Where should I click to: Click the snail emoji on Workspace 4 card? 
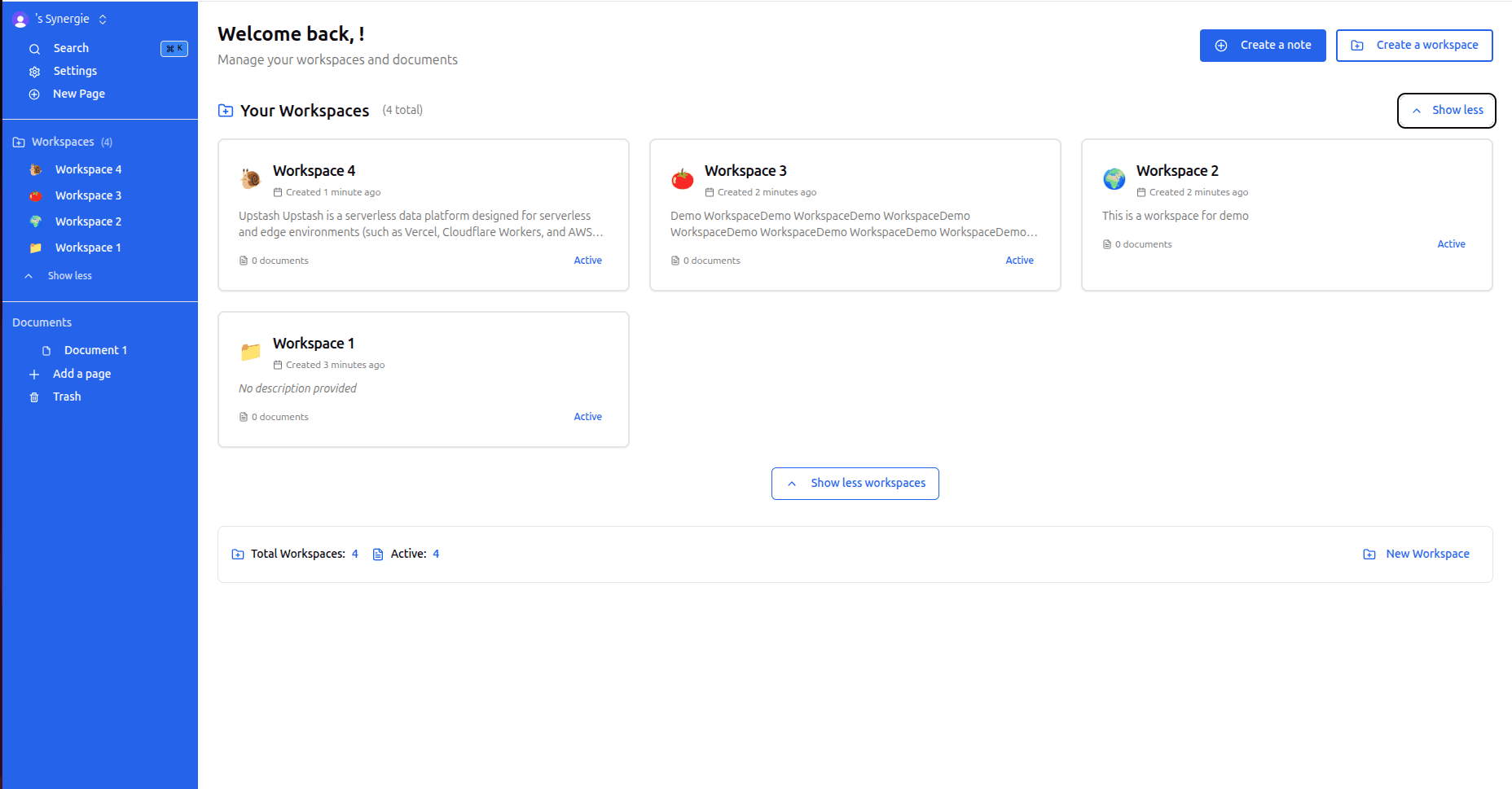point(251,178)
